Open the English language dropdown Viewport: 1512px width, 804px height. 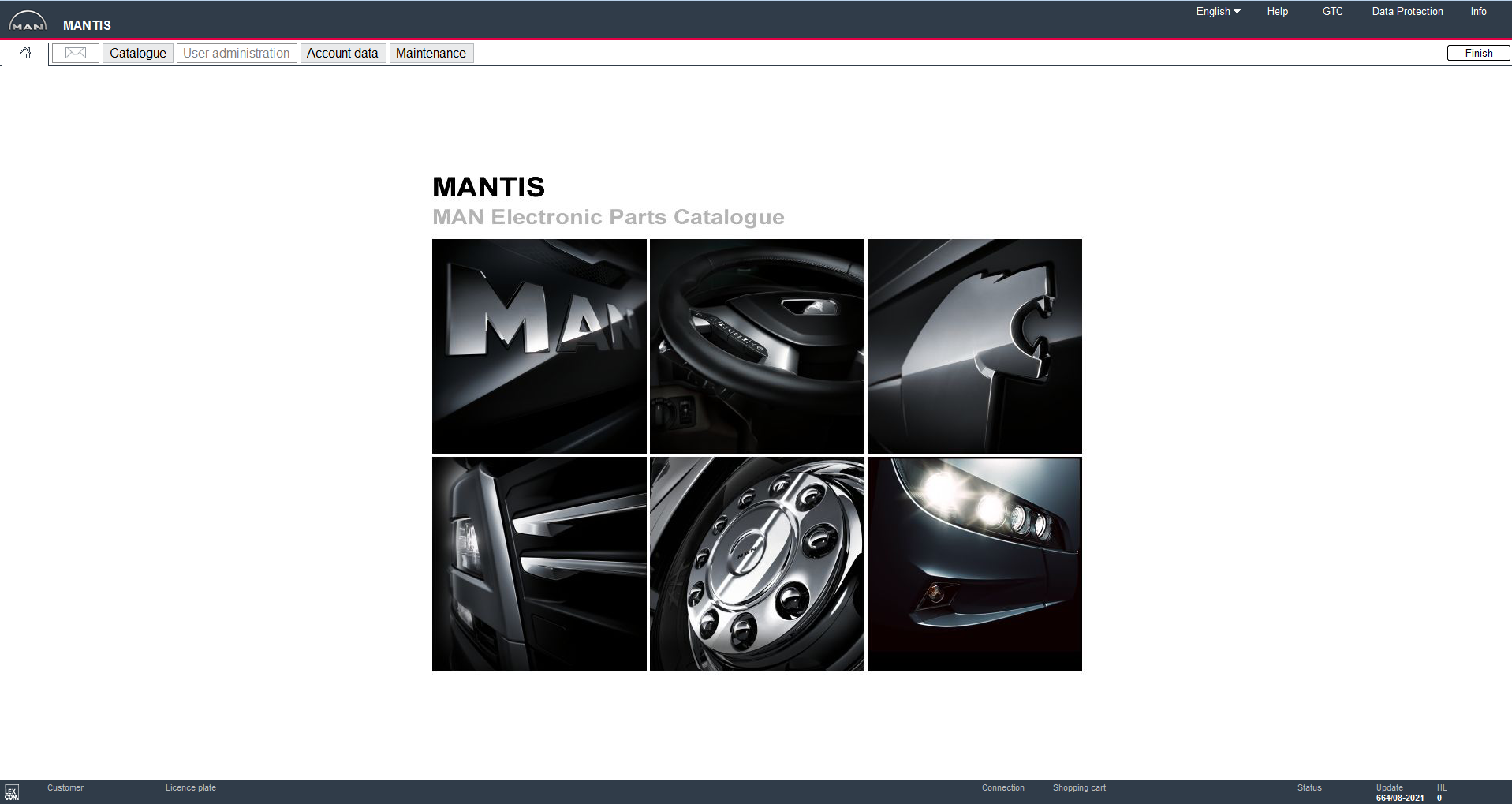click(x=1216, y=11)
